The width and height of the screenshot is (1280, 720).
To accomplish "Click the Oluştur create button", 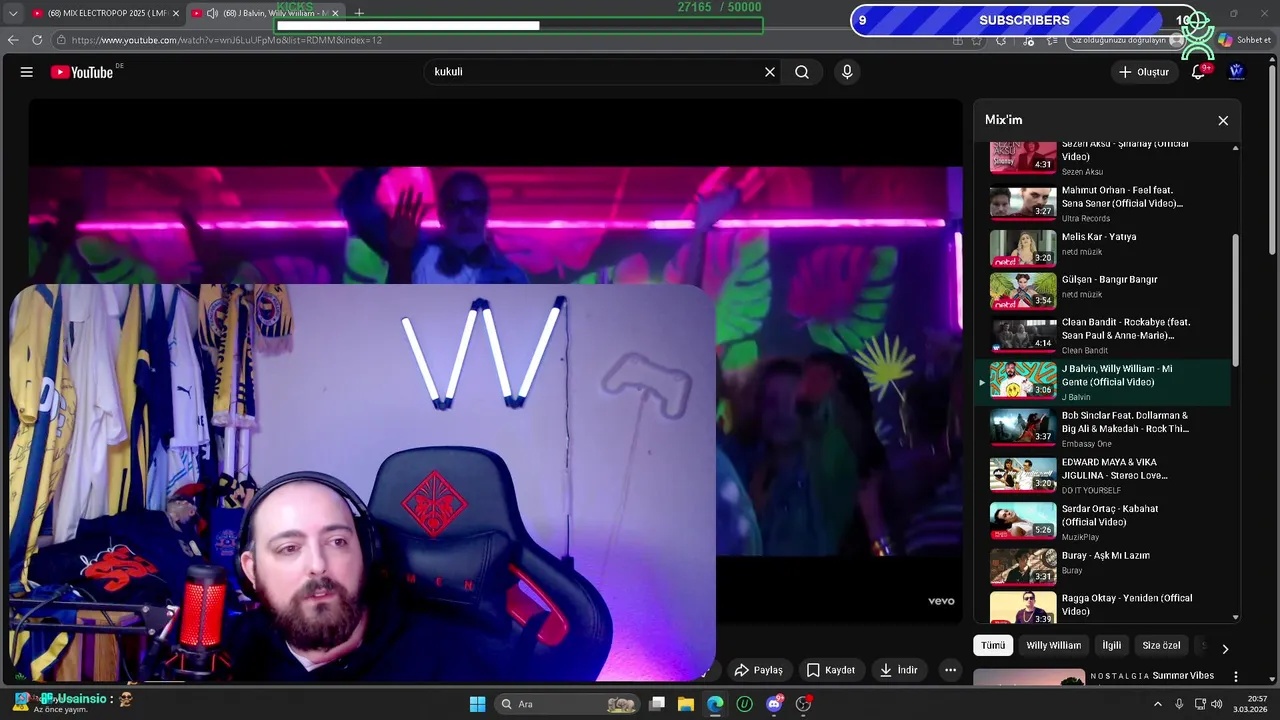I will pyautogui.click(x=1143, y=72).
